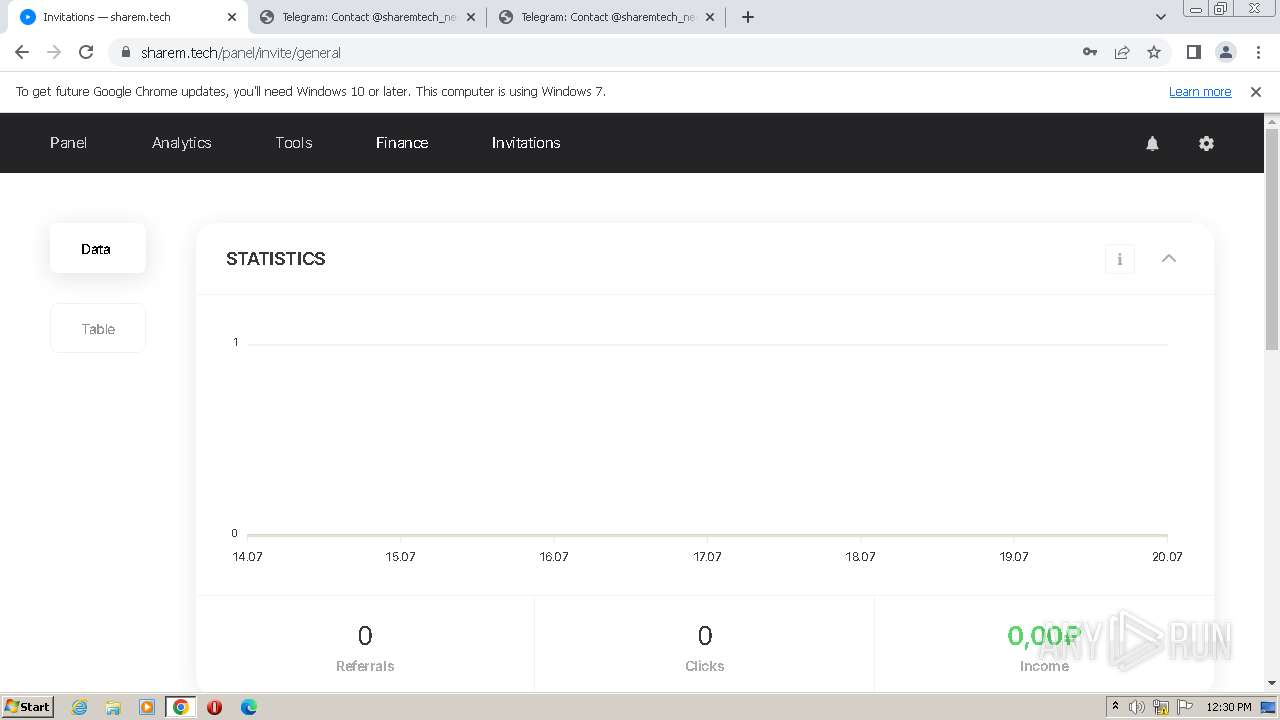Open Opera from the taskbar
Image resolution: width=1280 pixels, height=720 pixels.
point(214,707)
